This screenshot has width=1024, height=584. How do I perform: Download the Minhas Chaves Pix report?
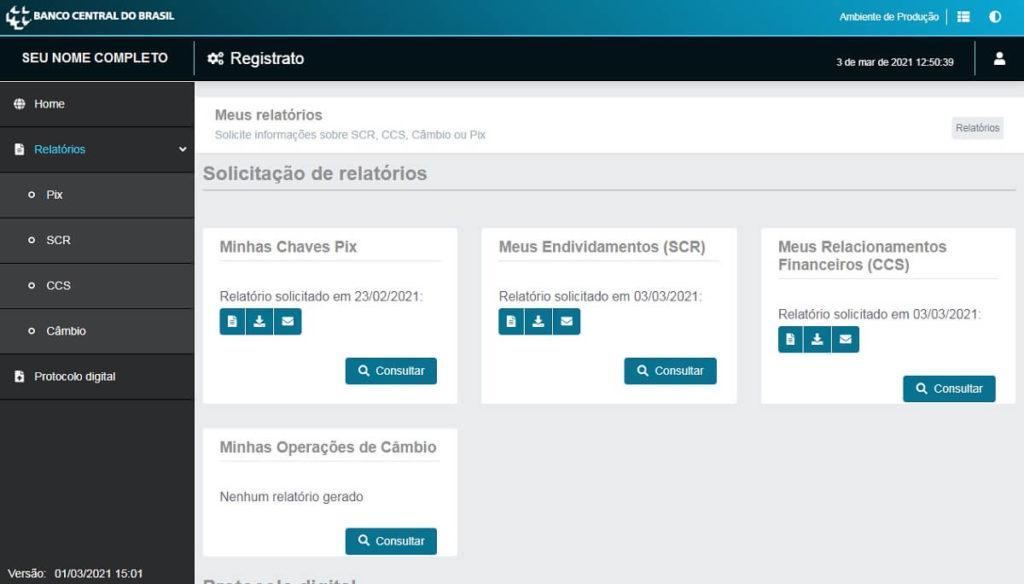pyautogui.click(x=259, y=321)
